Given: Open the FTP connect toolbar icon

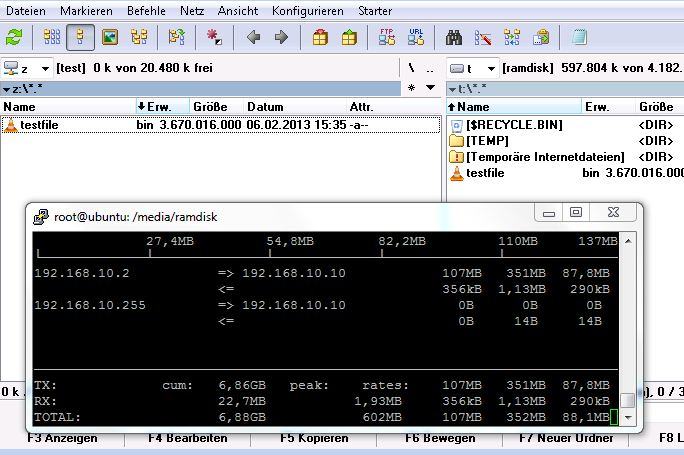Looking at the screenshot, I should click(386, 37).
